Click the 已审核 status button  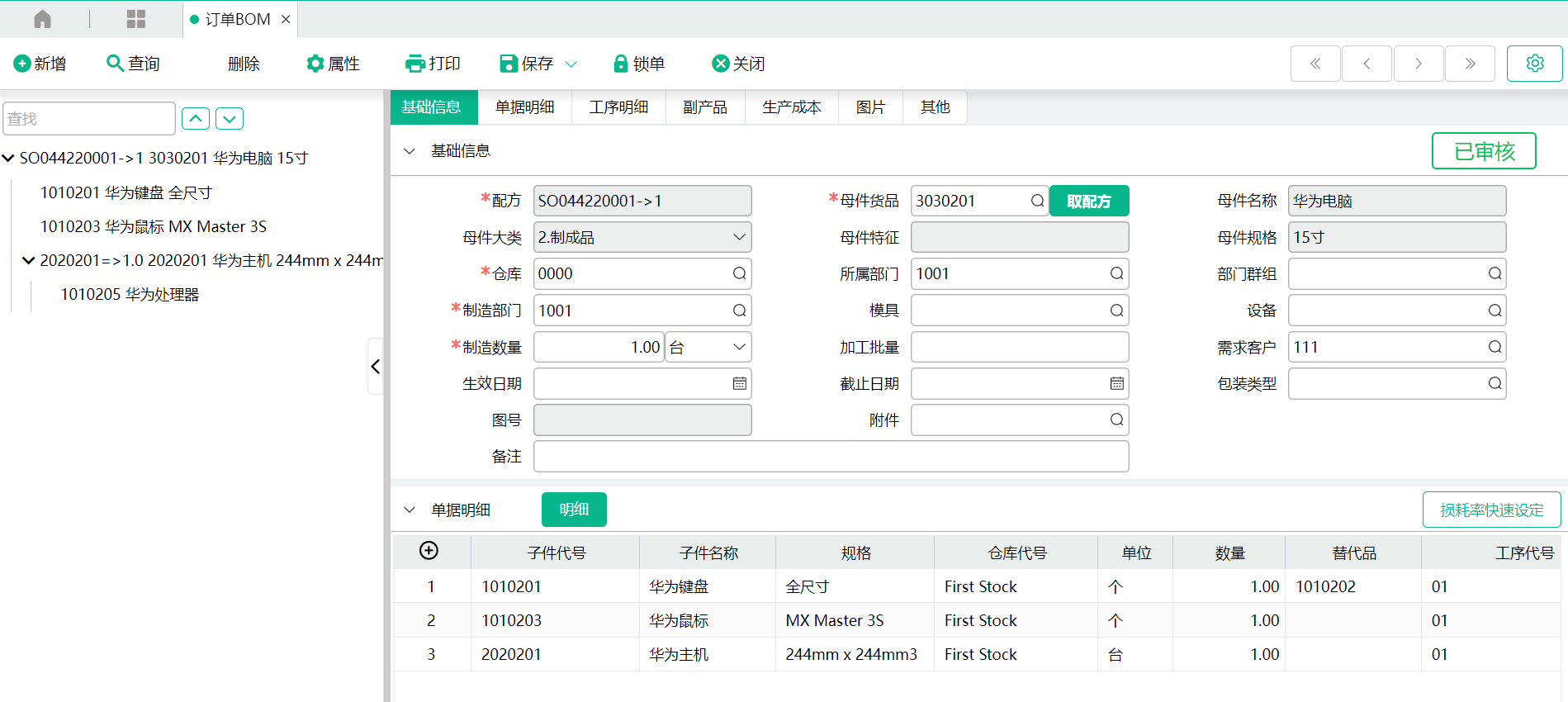click(1484, 151)
